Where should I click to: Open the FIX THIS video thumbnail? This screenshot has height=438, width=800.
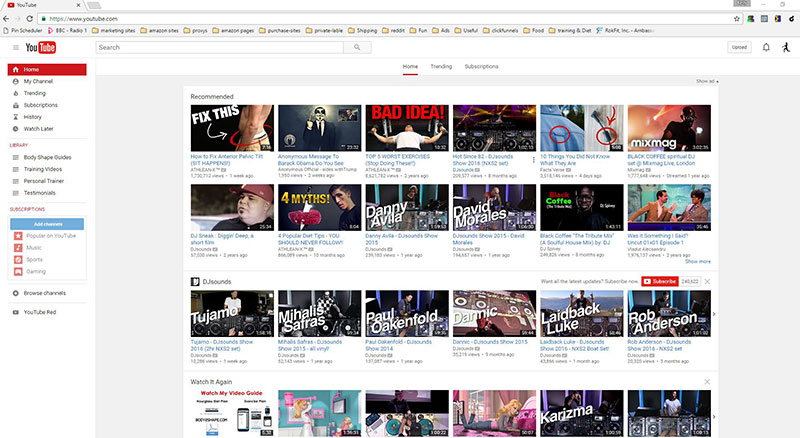click(232, 128)
